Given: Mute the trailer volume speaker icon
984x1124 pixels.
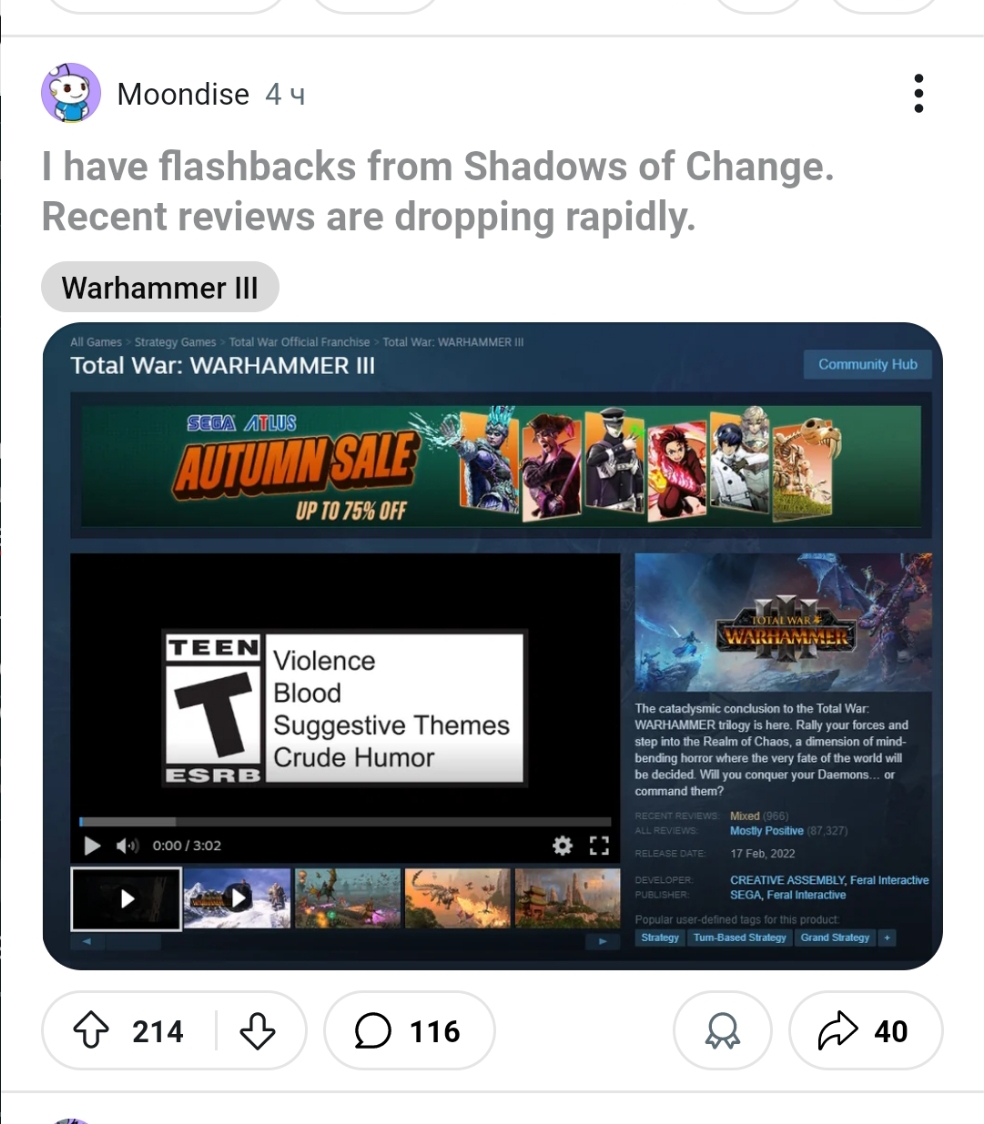Looking at the screenshot, I should pyautogui.click(x=127, y=846).
